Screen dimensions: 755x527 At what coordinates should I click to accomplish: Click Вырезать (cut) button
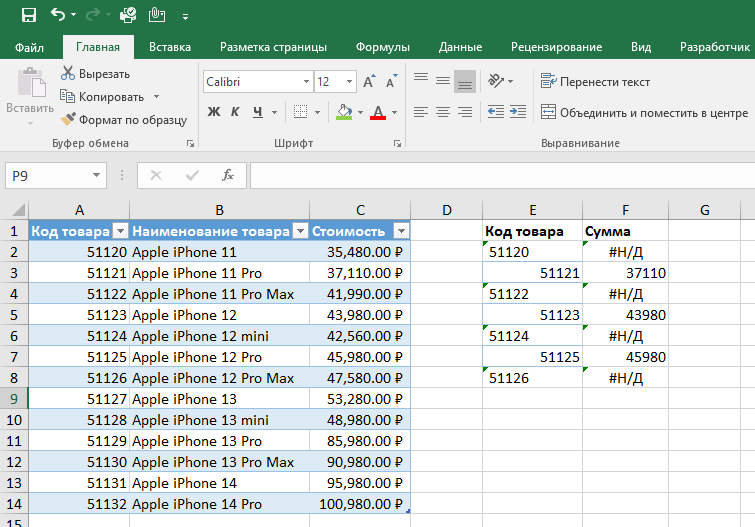click(95, 74)
